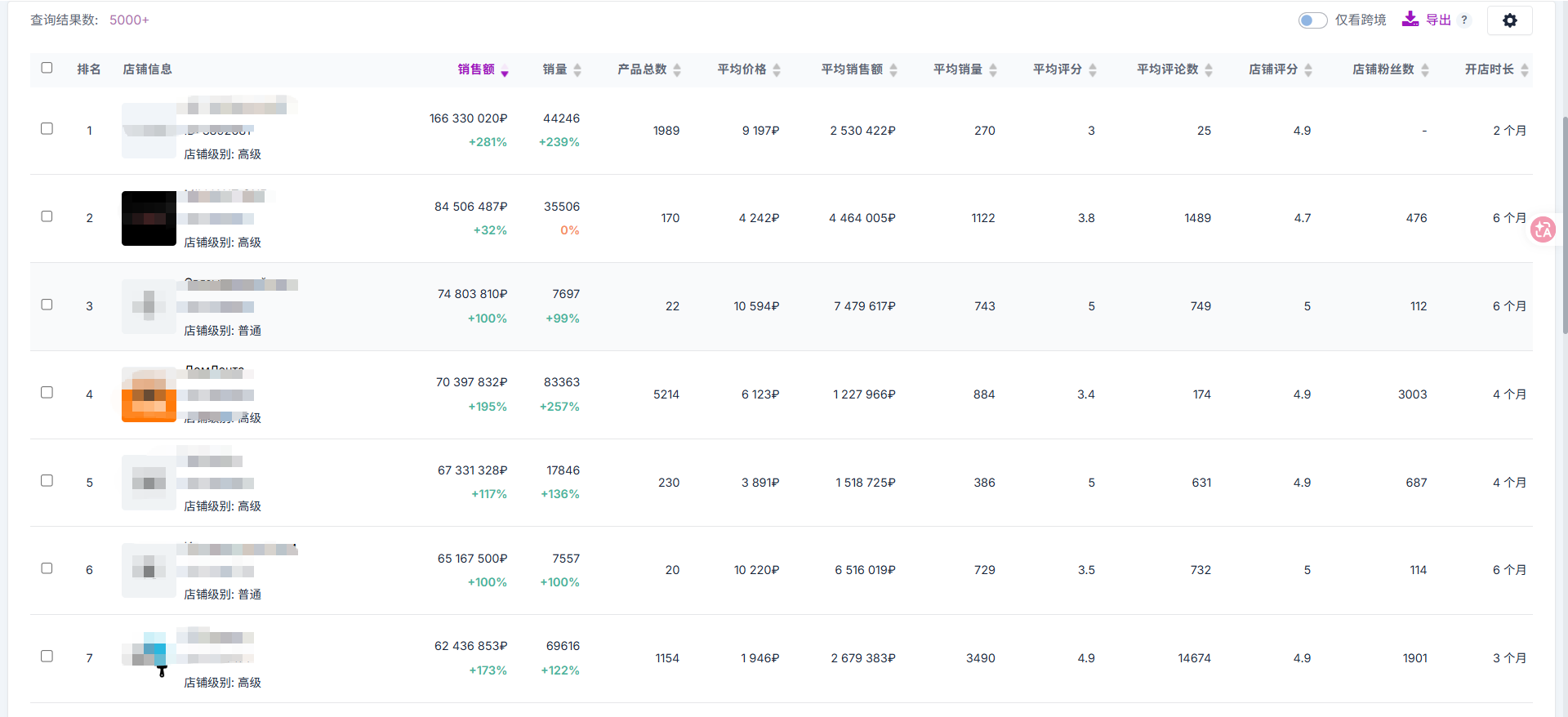The height and width of the screenshot is (717, 1568).
Task: Sort descending by 销售额 arrow
Action: coord(505,72)
